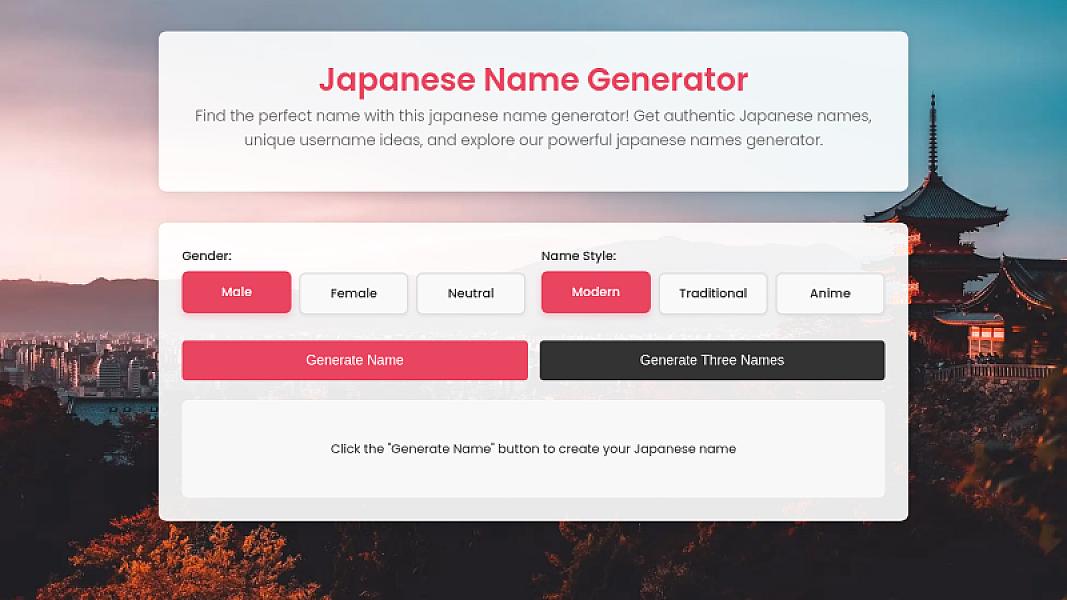Click the Generate Name button

(x=354, y=360)
